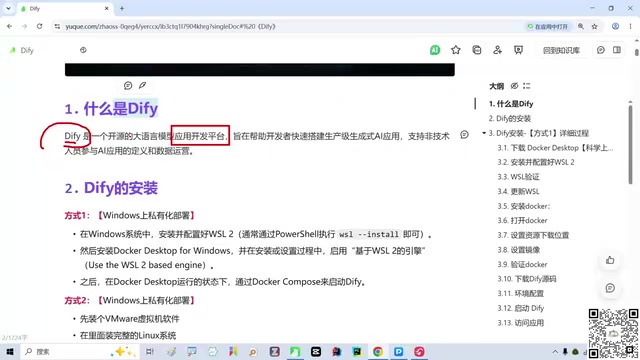Image resolution: width=640 pixels, height=360 pixels.
Task: Show hidden system tray icons chevron
Action: point(555,351)
